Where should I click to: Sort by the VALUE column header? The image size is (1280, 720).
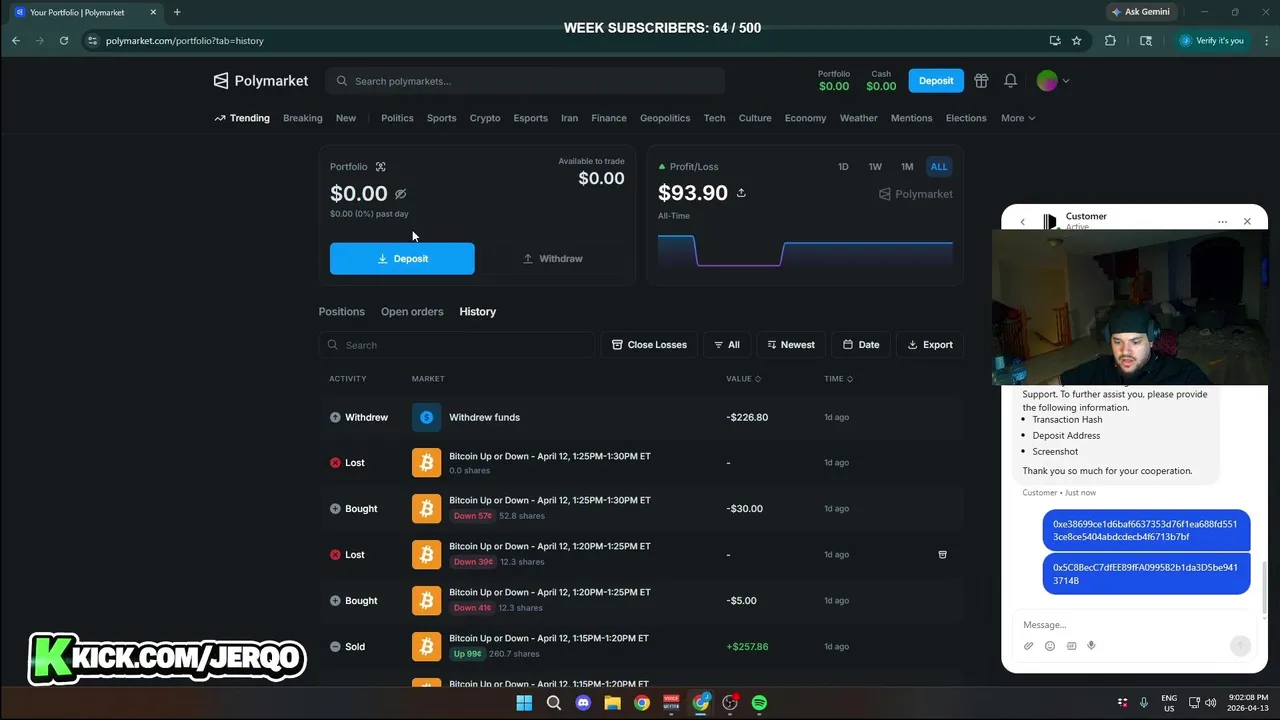(743, 379)
